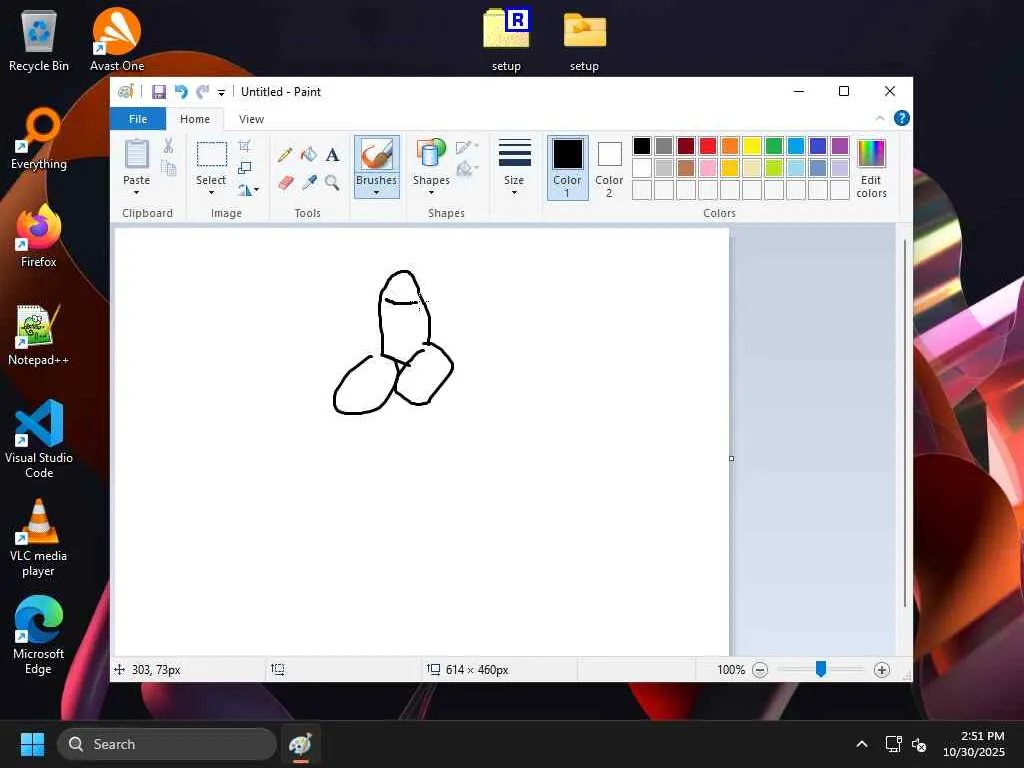Click the Size line thickness icon
Screen dimensions: 1024x768
[515, 153]
